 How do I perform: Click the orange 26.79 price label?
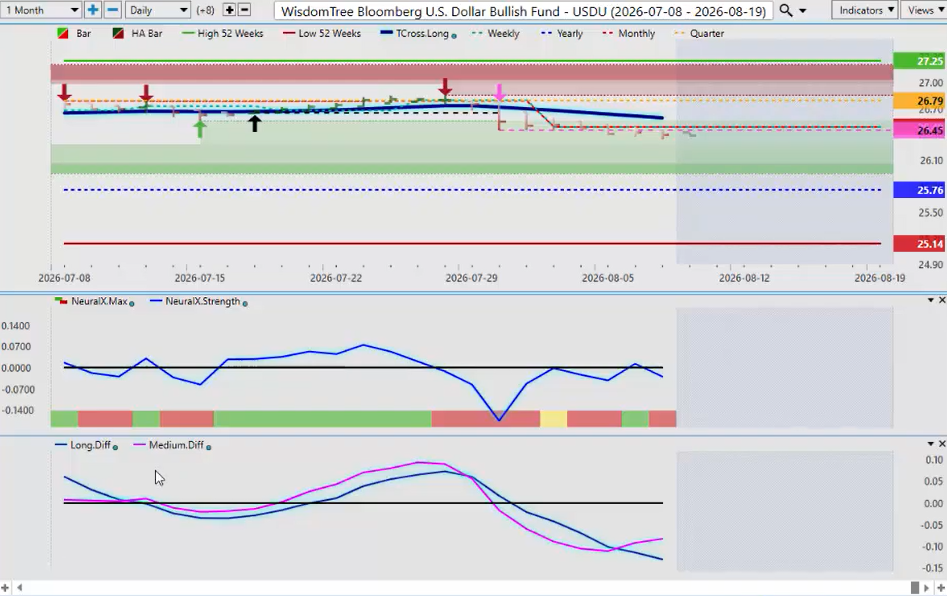[920, 100]
